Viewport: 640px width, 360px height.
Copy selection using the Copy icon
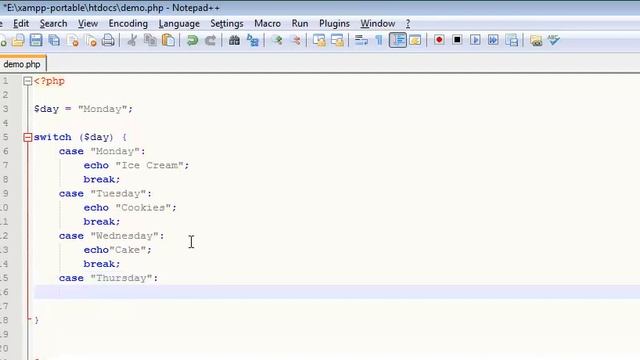[x=150, y=40]
